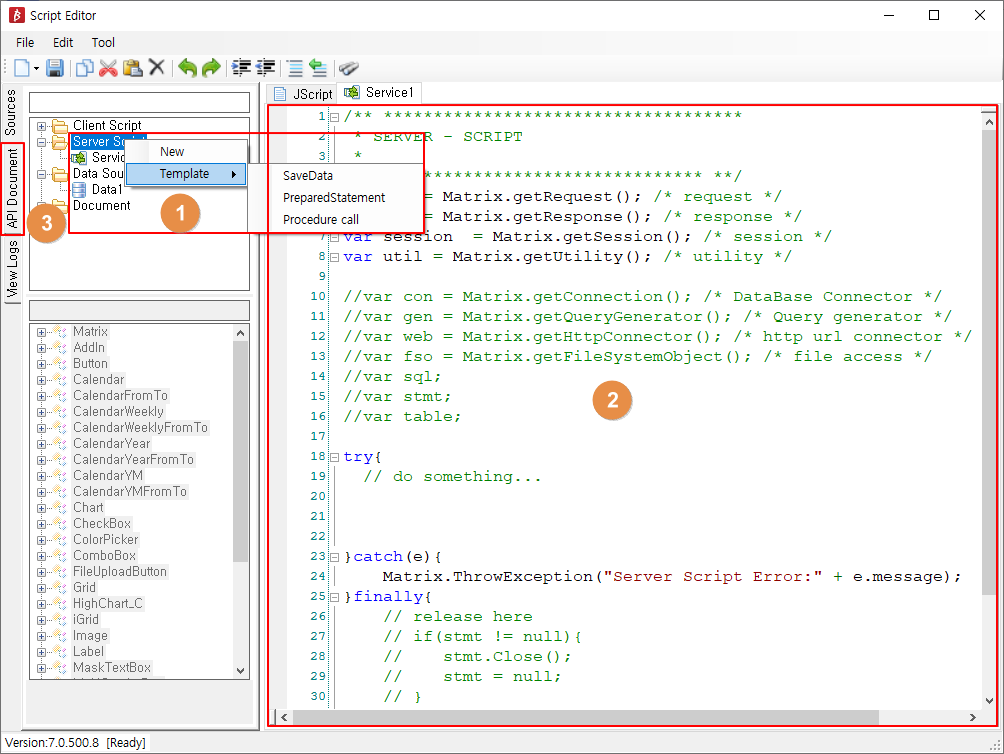Select CalendarWeeklyFromTo in the API list
The image size is (1004, 754).
pyautogui.click(x=140, y=428)
